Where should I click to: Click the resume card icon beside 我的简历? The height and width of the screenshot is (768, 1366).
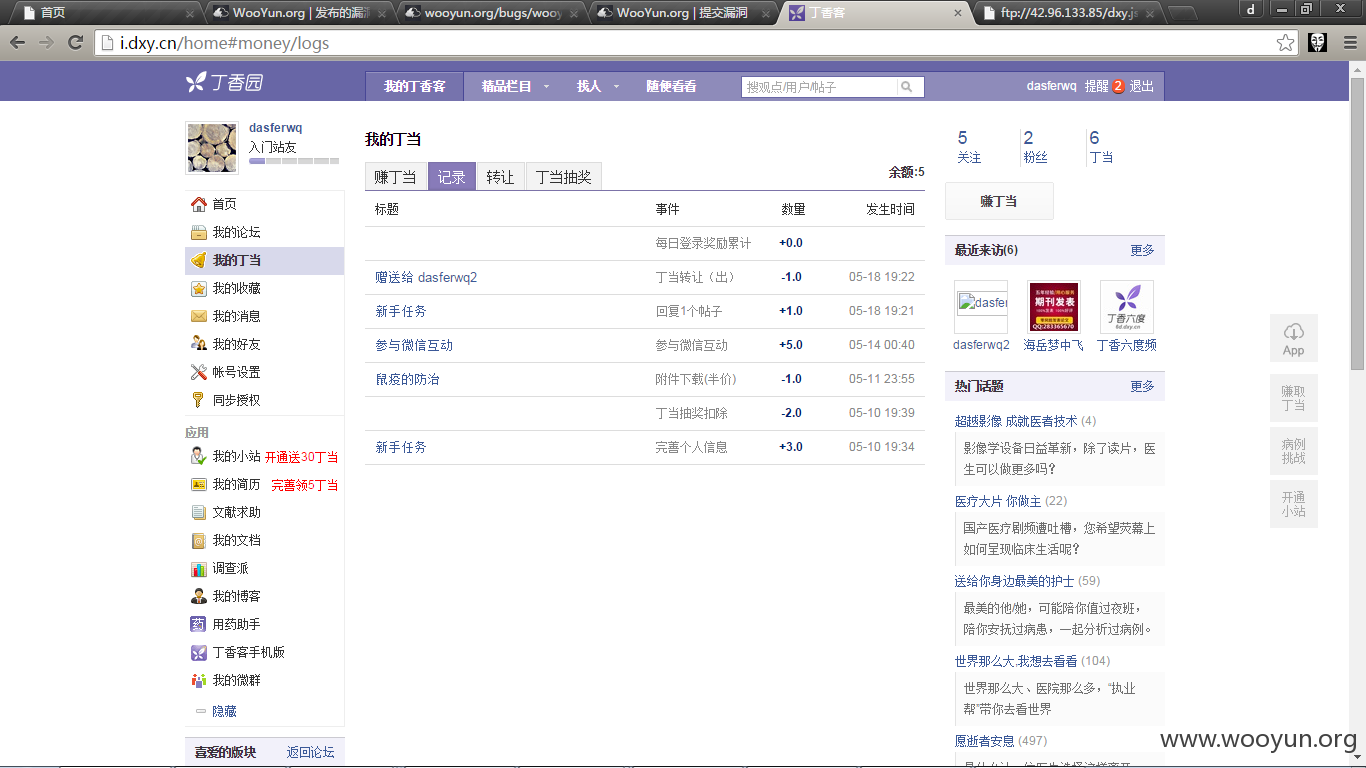[x=198, y=484]
